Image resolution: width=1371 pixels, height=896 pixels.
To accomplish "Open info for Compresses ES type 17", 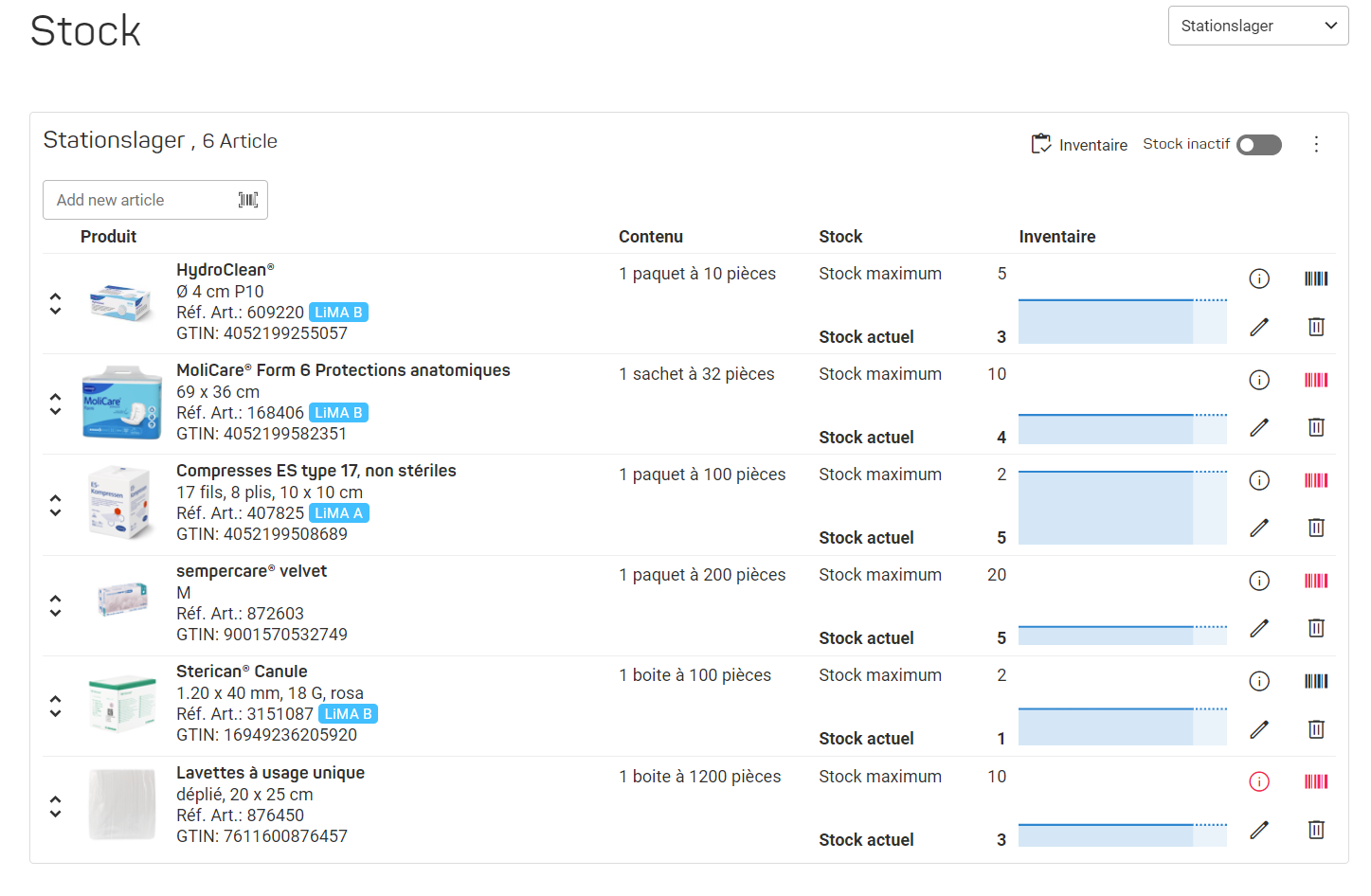I will tap(1259, 480).
